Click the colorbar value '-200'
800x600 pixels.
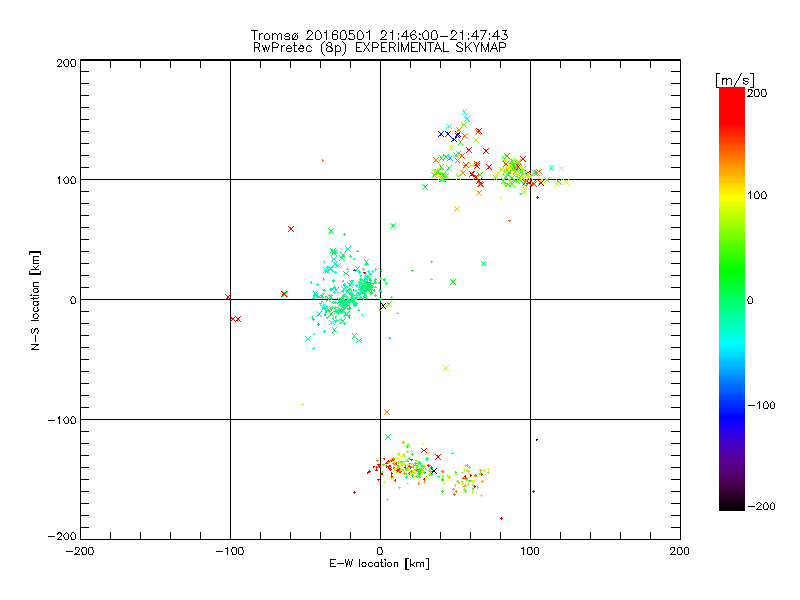point(761,506)
